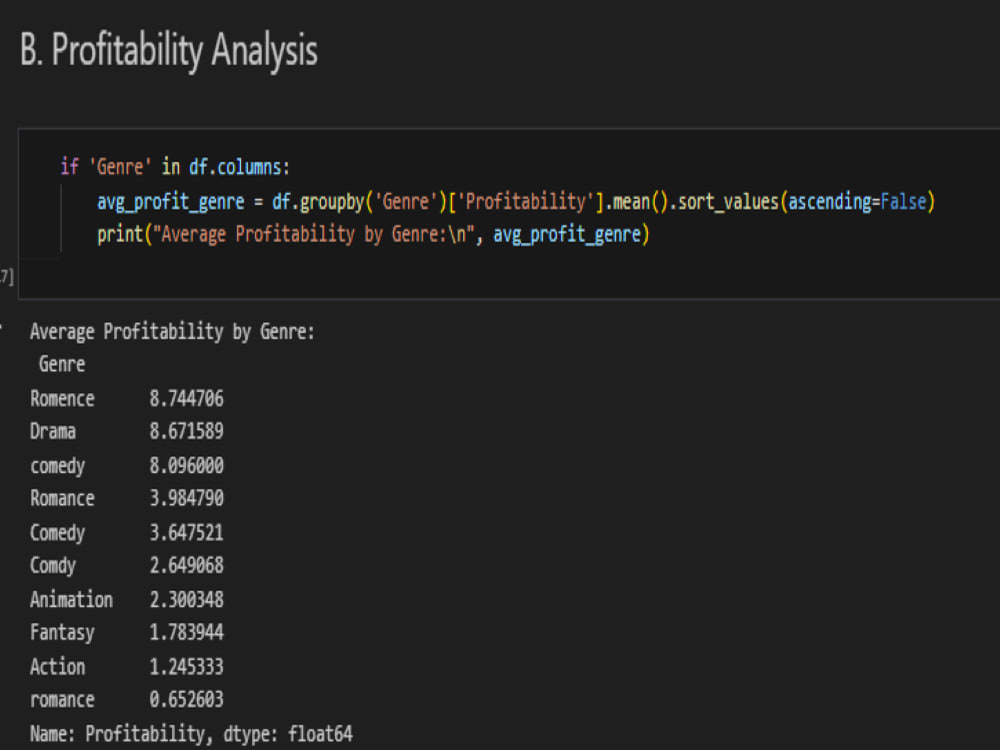Click 'Name: Profitability, dtype: float64' footer line

(191, 734)
